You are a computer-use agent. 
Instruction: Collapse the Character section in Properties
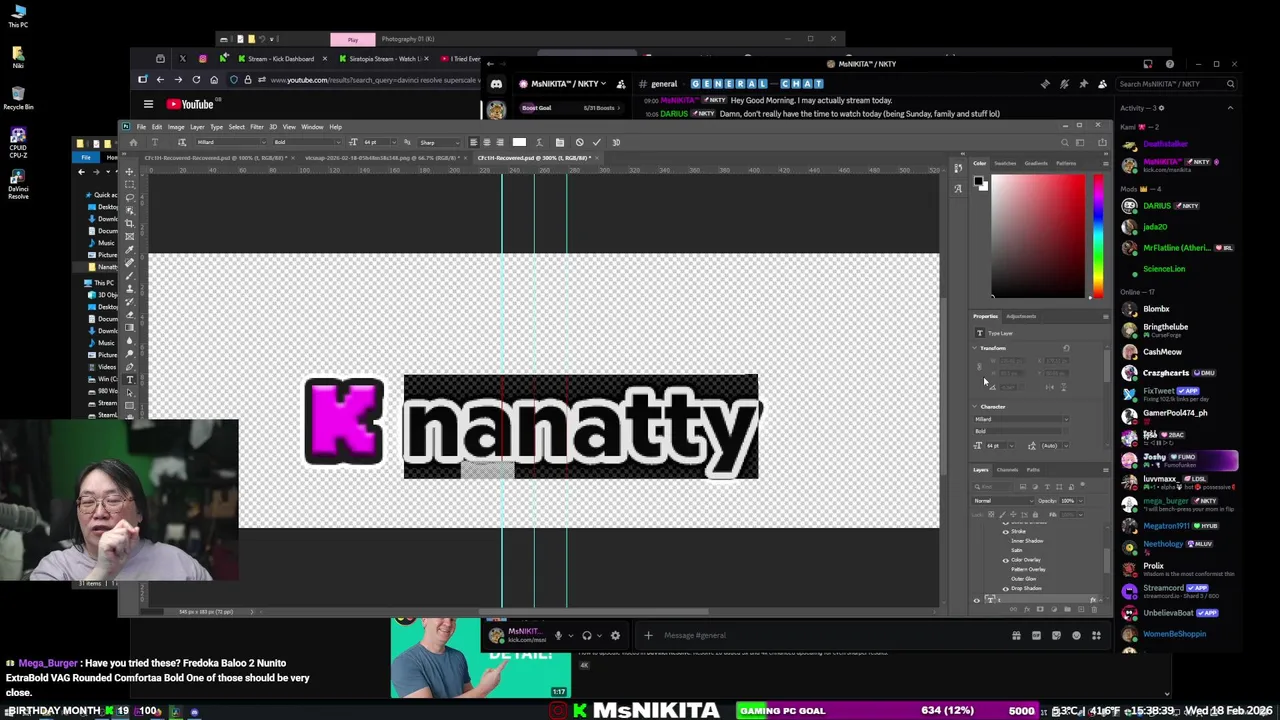point(975,407)
